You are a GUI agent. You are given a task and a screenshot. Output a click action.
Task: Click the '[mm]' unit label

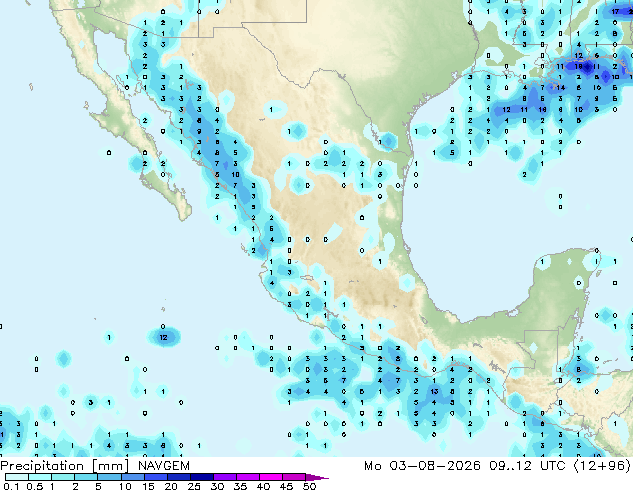(111, 466)
